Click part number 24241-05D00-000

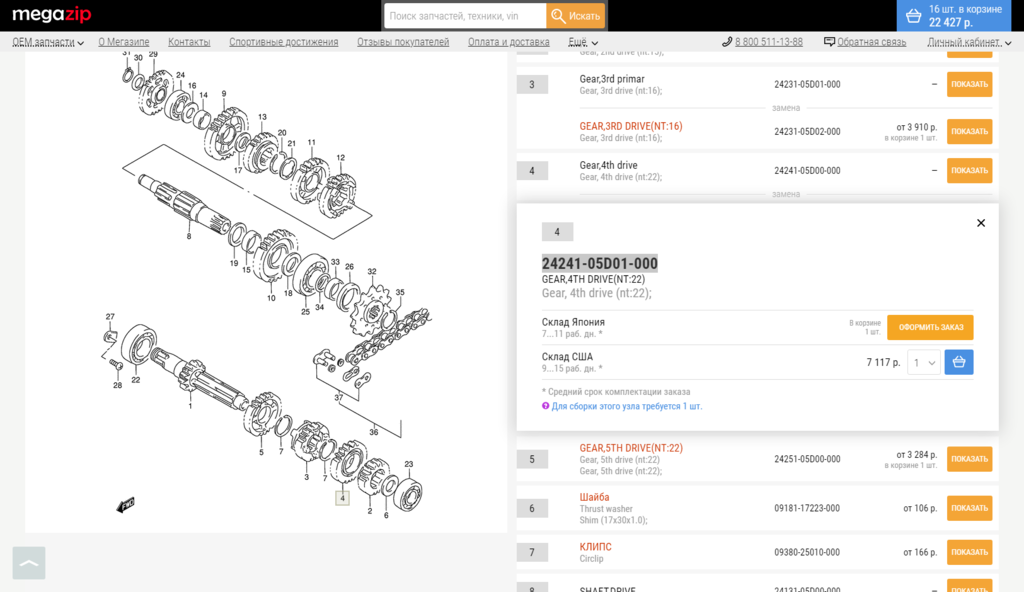pyautogui.click(x=807, y=171)
